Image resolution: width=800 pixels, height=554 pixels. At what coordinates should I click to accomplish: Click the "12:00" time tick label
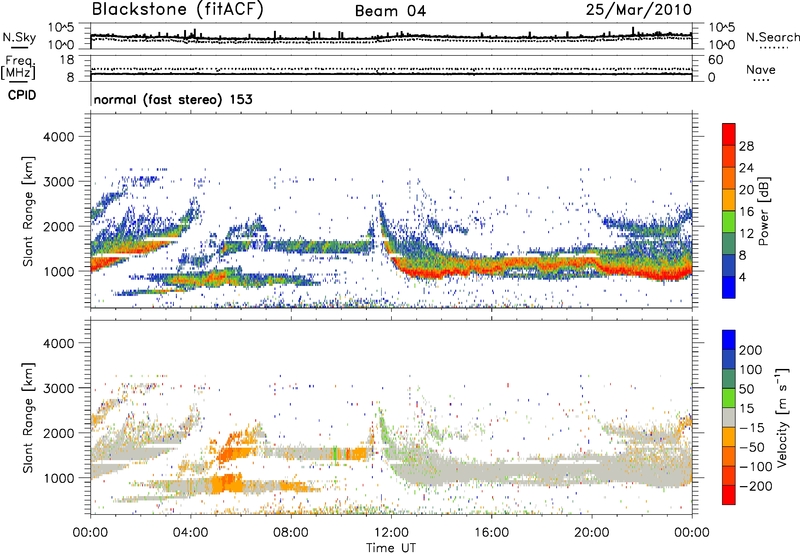click(x=391, y=533)
